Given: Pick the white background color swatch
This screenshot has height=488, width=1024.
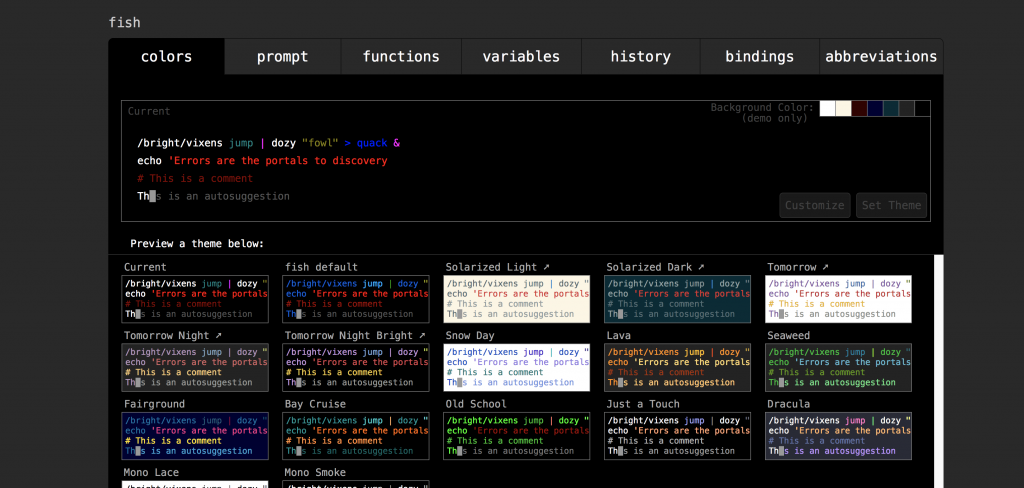Looking at the screenshot, I should click(827, 109).
